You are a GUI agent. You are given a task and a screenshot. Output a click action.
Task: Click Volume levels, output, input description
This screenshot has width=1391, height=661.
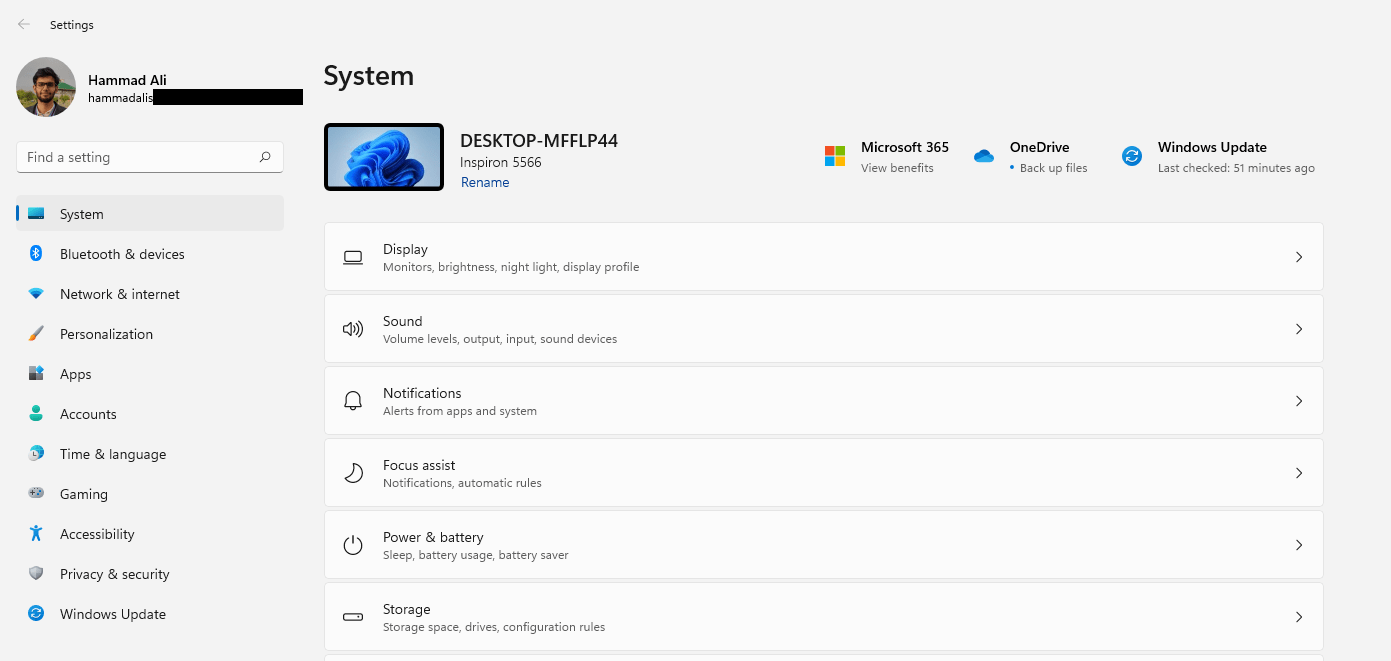coord(500,339)
